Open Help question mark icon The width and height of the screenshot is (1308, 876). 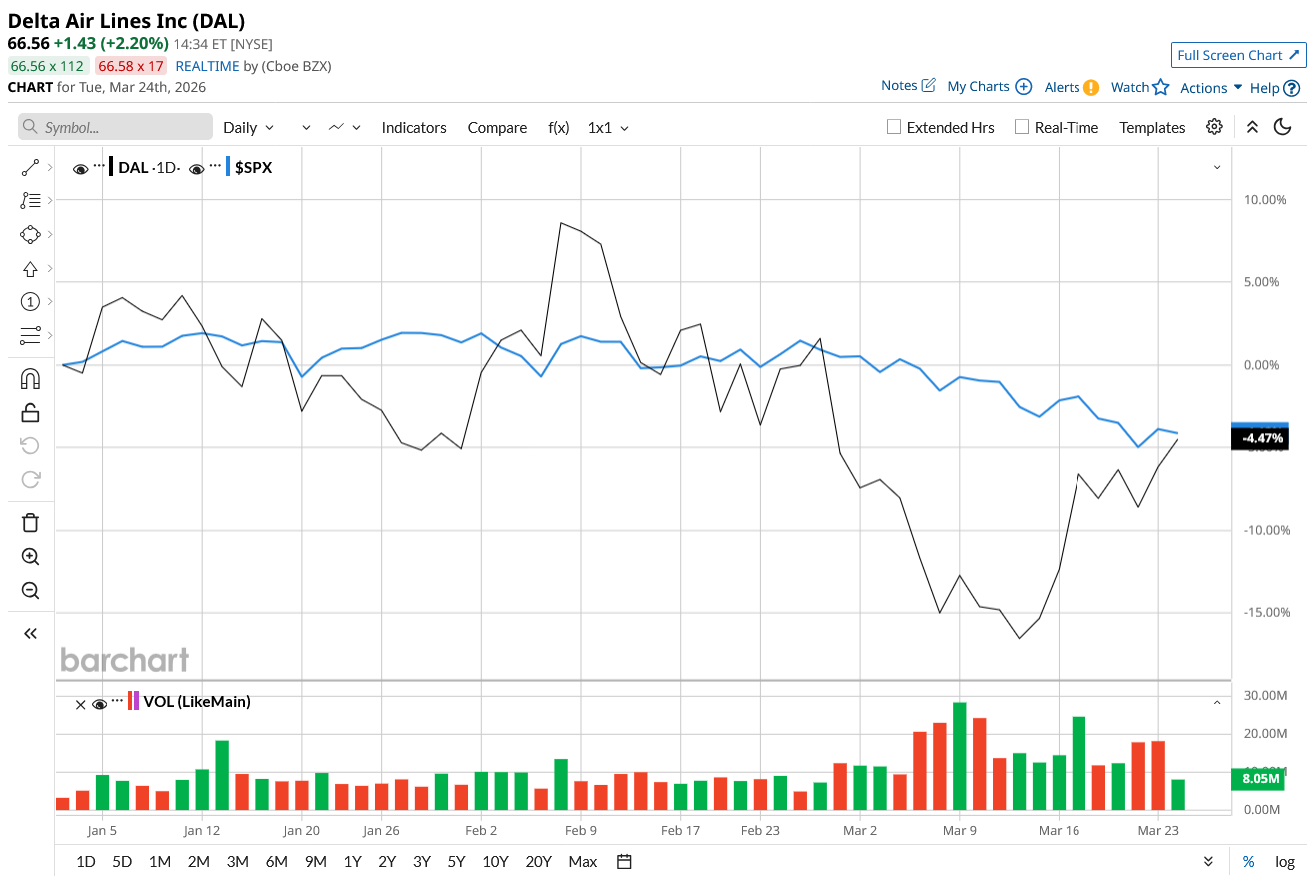tap(1292, 88)
